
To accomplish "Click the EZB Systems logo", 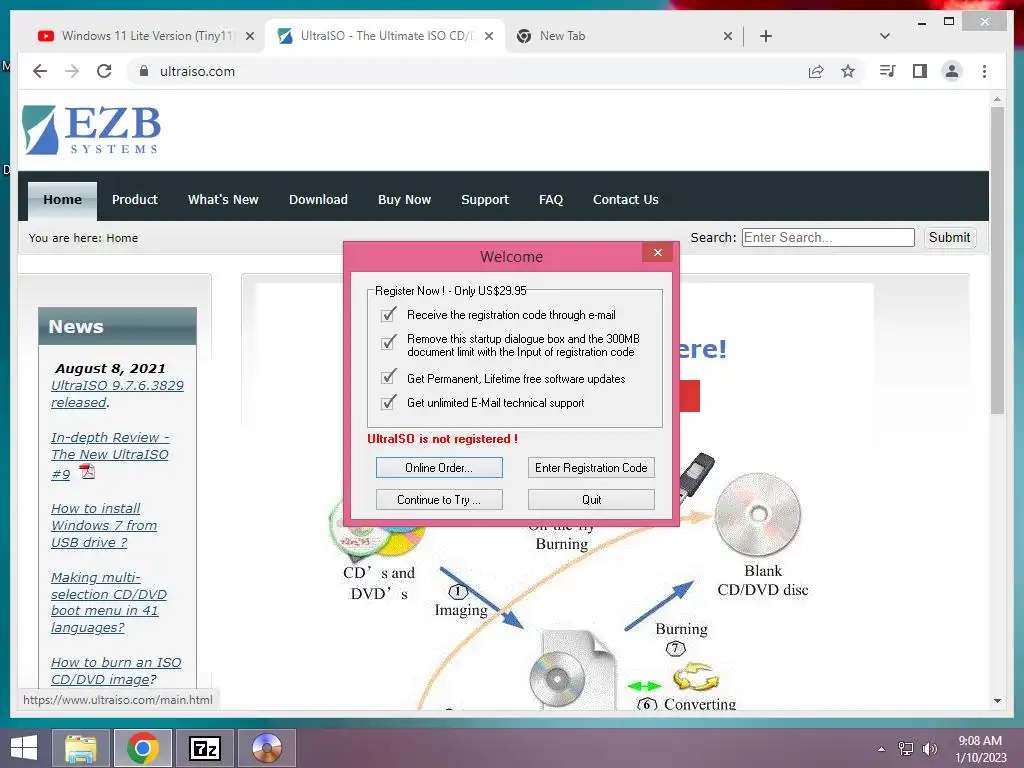I will 91,130.
